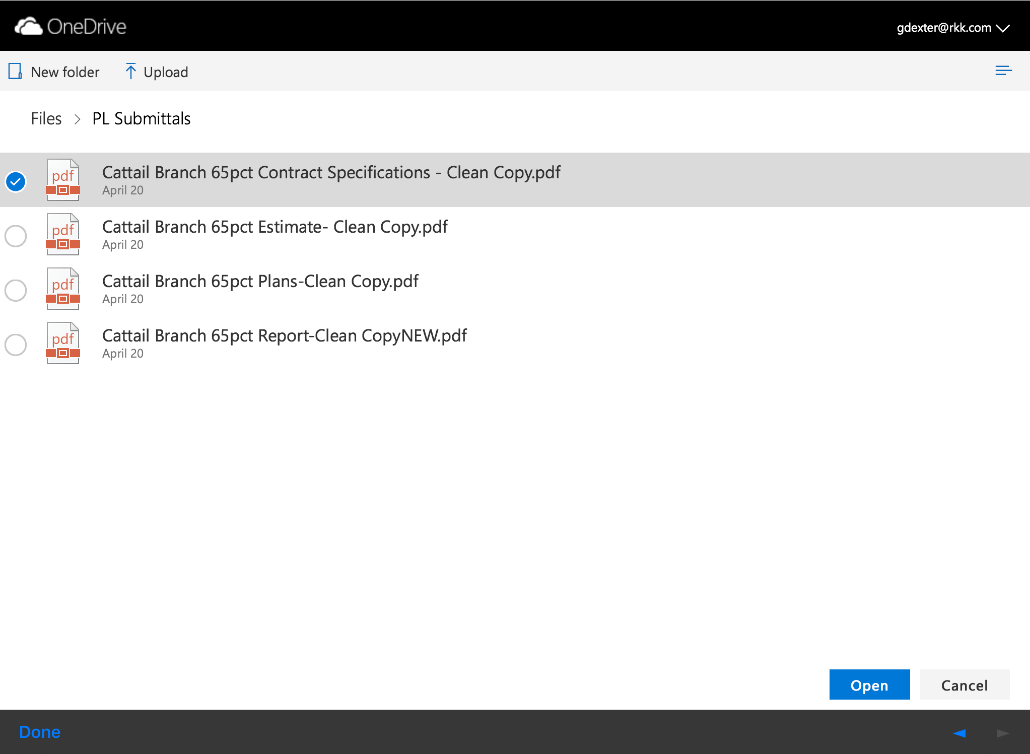Click PL Submittals in the breadcrumb
1030x754 pixels.
click(141, 119)
